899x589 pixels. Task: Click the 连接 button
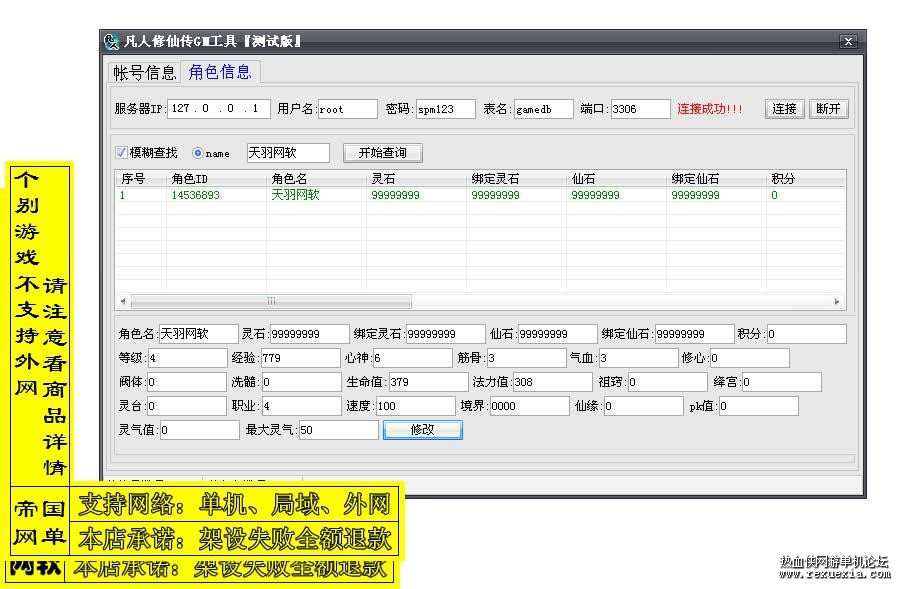pyautogui.click(x=784, y=108)
